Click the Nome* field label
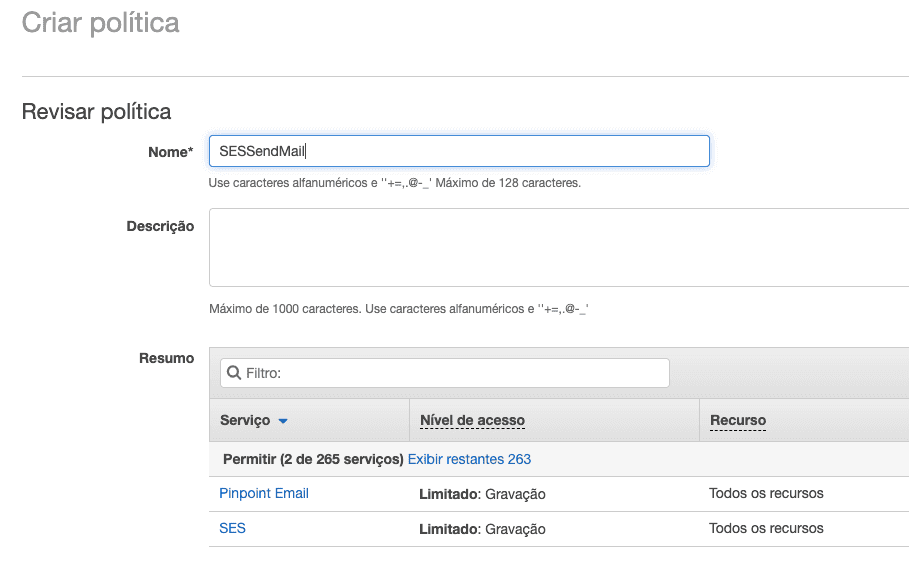 [169, 152]
